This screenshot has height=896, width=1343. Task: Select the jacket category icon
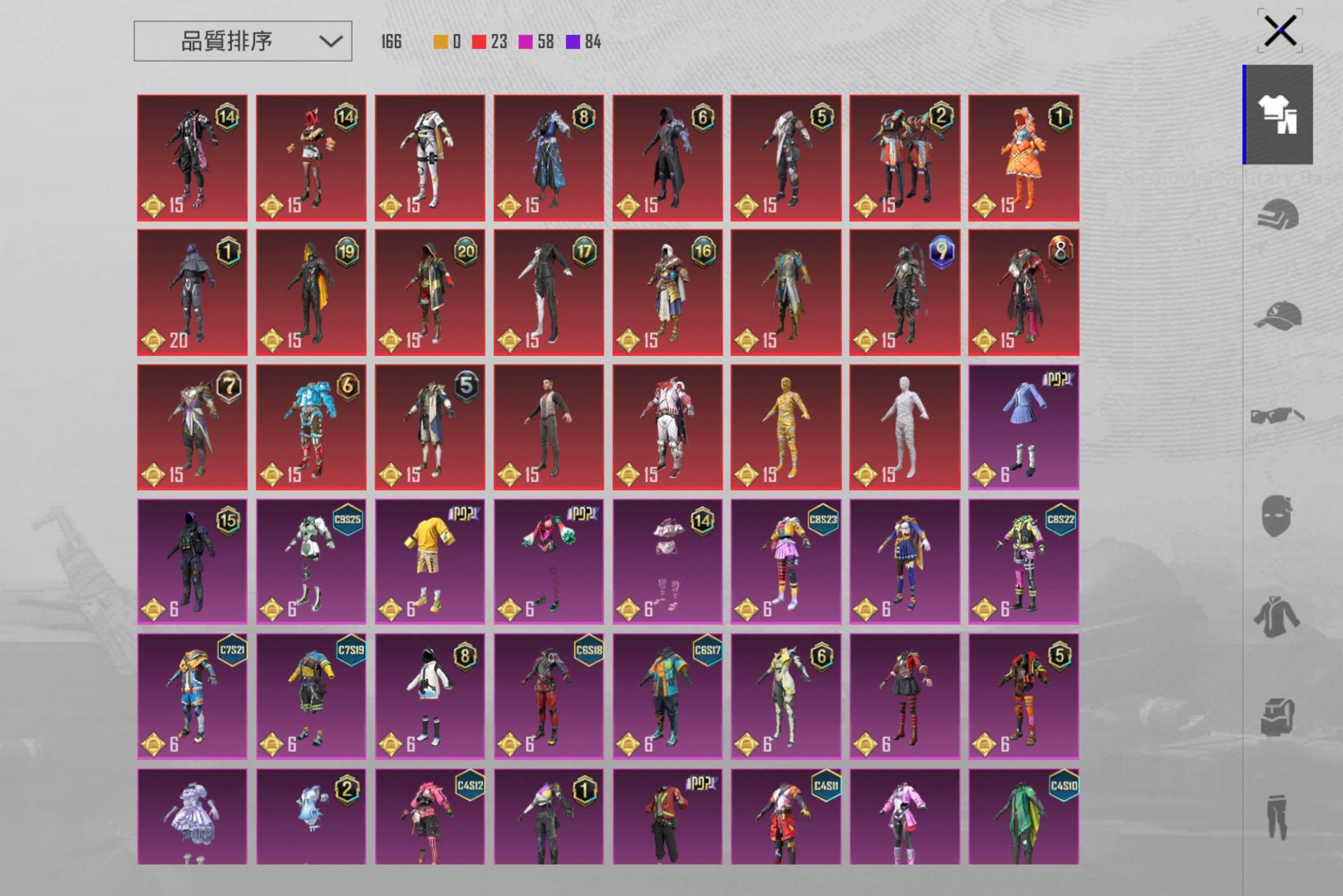tap(1277, 617)
